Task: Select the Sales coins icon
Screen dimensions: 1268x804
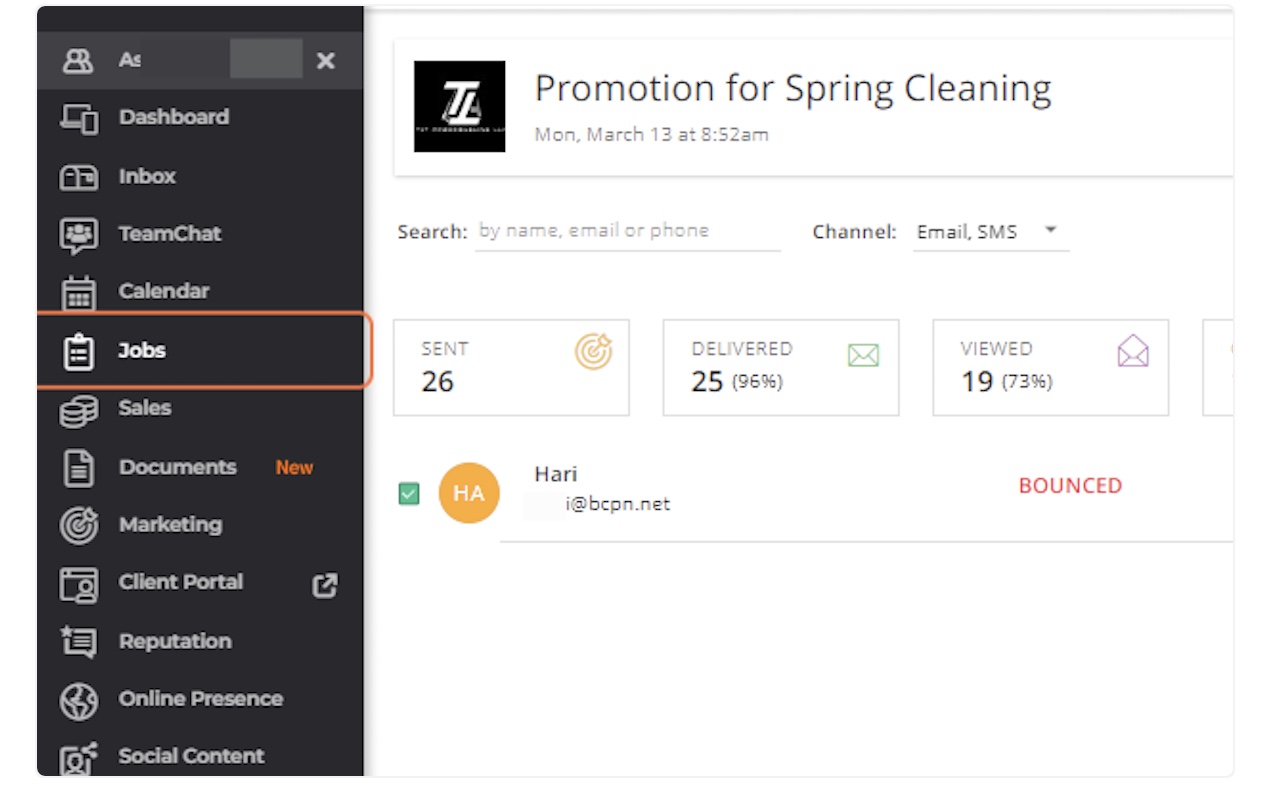Action: pyautogui.click(x=79, y=409)
